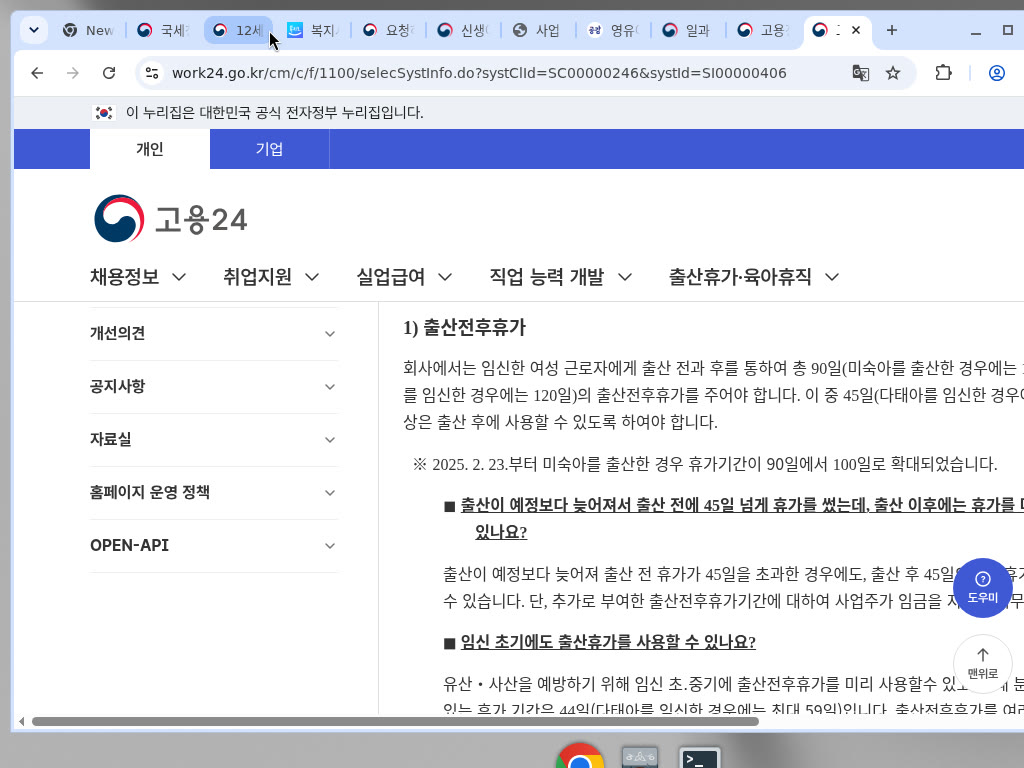Viewport: 1024px width, 768px height.
Task: Select the 기업 tab
Action: point(269,149)
